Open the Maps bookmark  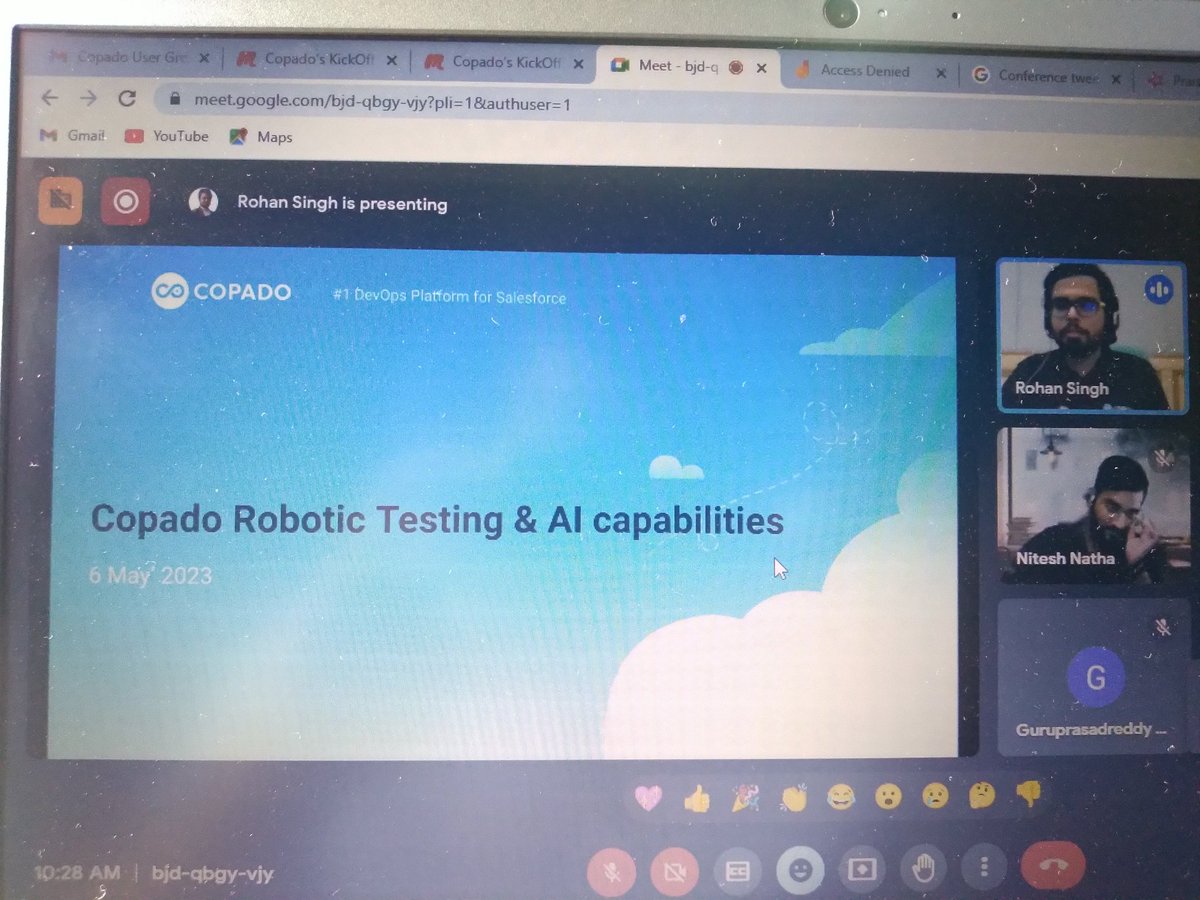261,137
